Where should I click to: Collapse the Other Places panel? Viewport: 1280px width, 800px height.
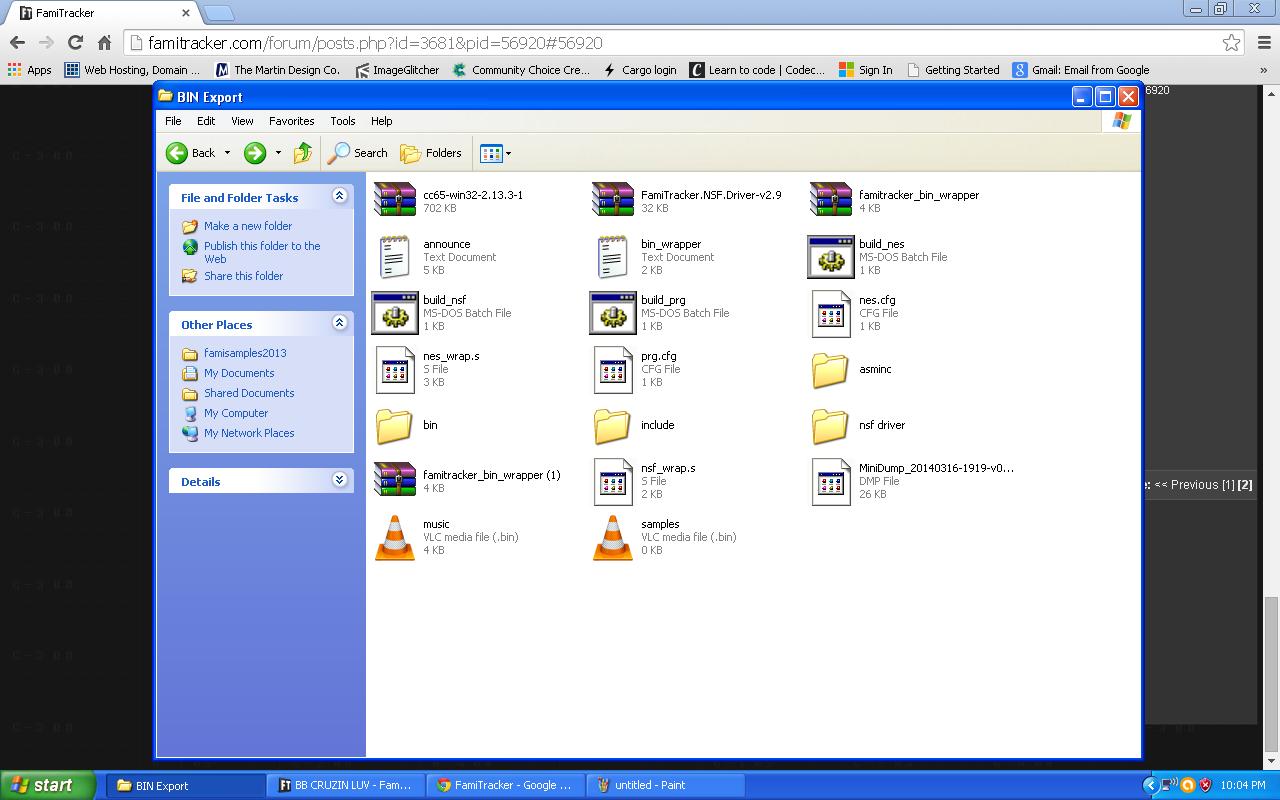pyautogui.click(x=339, y=323)
